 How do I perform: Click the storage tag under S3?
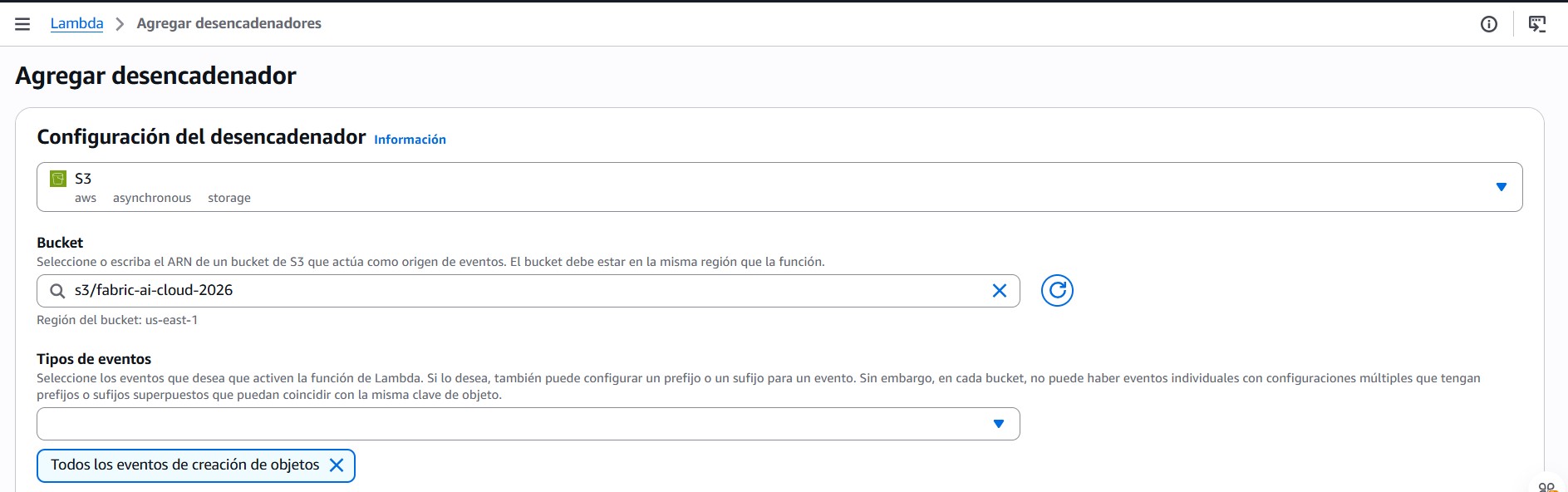click(x=229, y=198)
